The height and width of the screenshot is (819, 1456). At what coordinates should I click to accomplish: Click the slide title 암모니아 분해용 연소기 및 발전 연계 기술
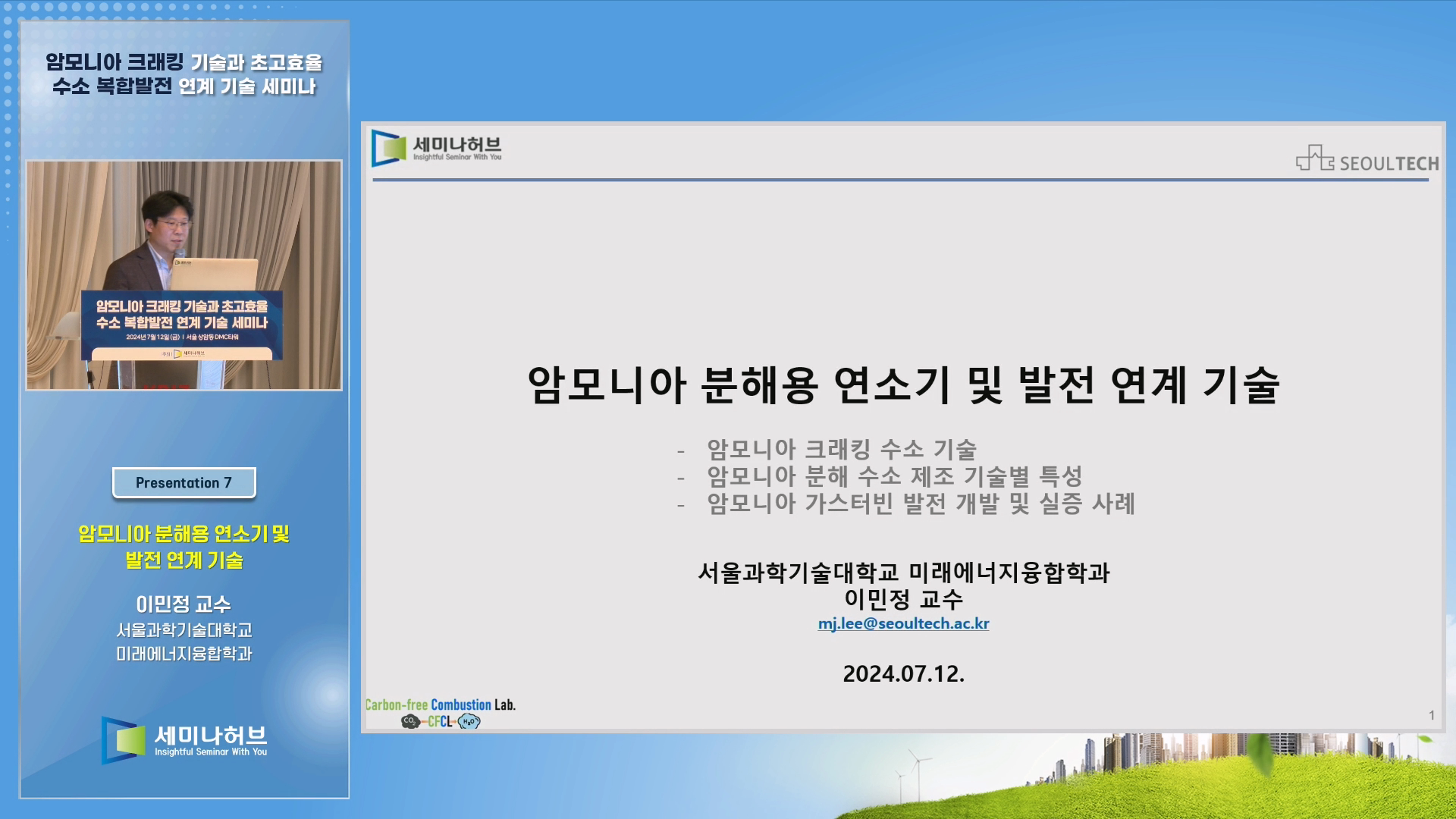903,385
